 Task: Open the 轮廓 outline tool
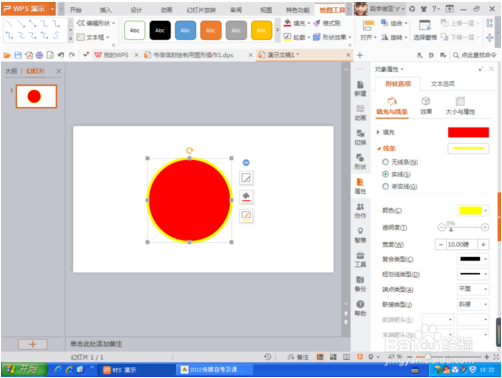287,37
